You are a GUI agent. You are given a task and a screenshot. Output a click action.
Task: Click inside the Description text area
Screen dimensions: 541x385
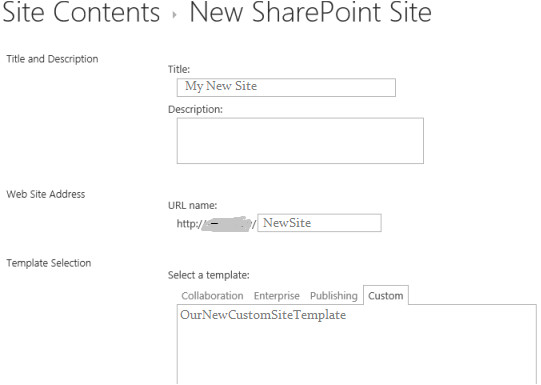coord(300,141)
